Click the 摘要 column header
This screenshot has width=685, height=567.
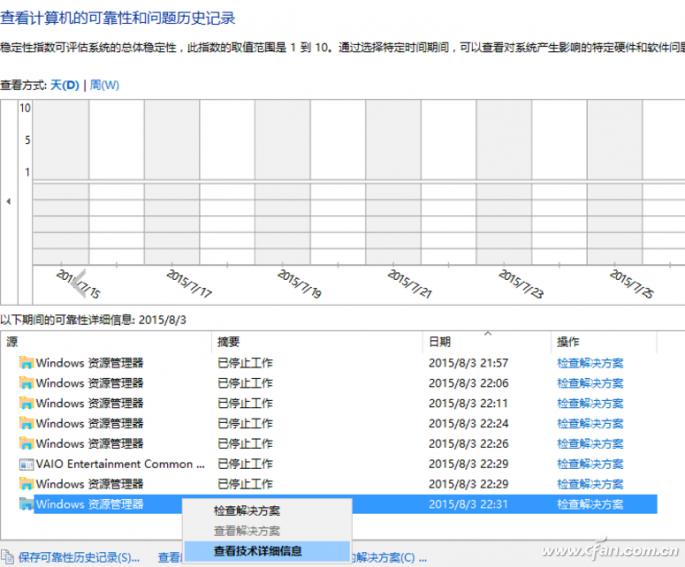click(x=228, y=342)
